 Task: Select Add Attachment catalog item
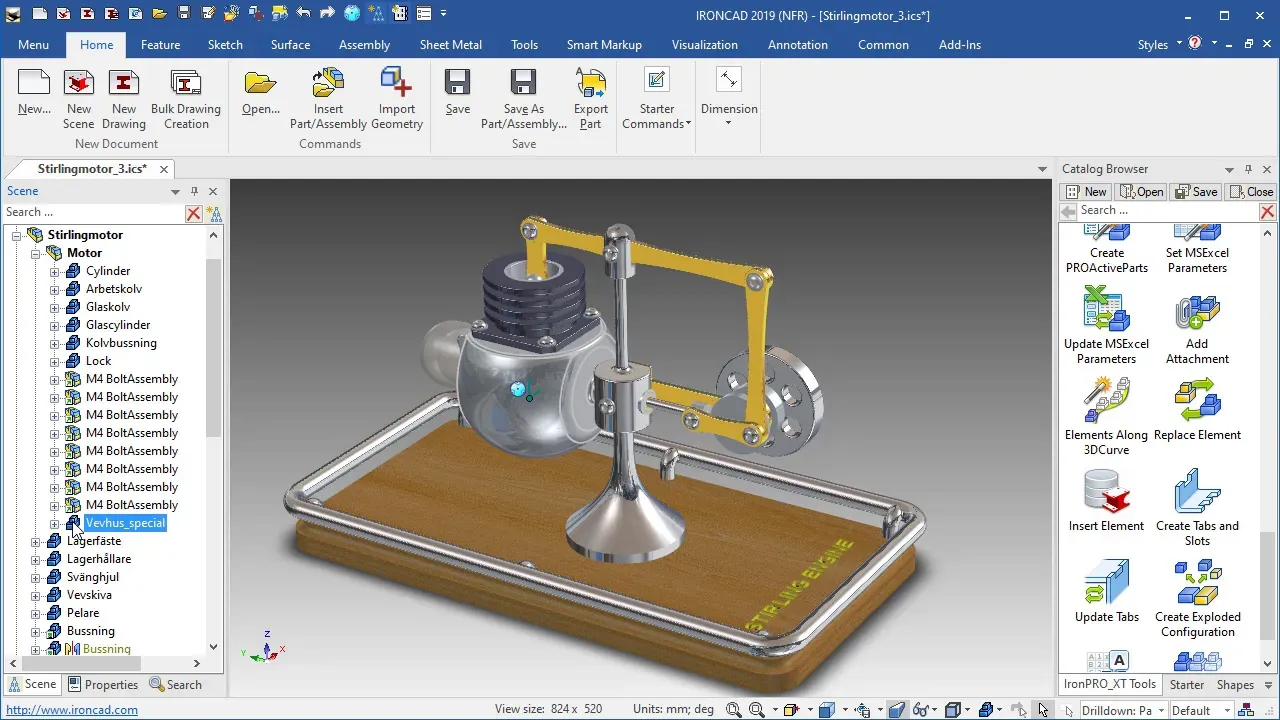(1197, 325)
